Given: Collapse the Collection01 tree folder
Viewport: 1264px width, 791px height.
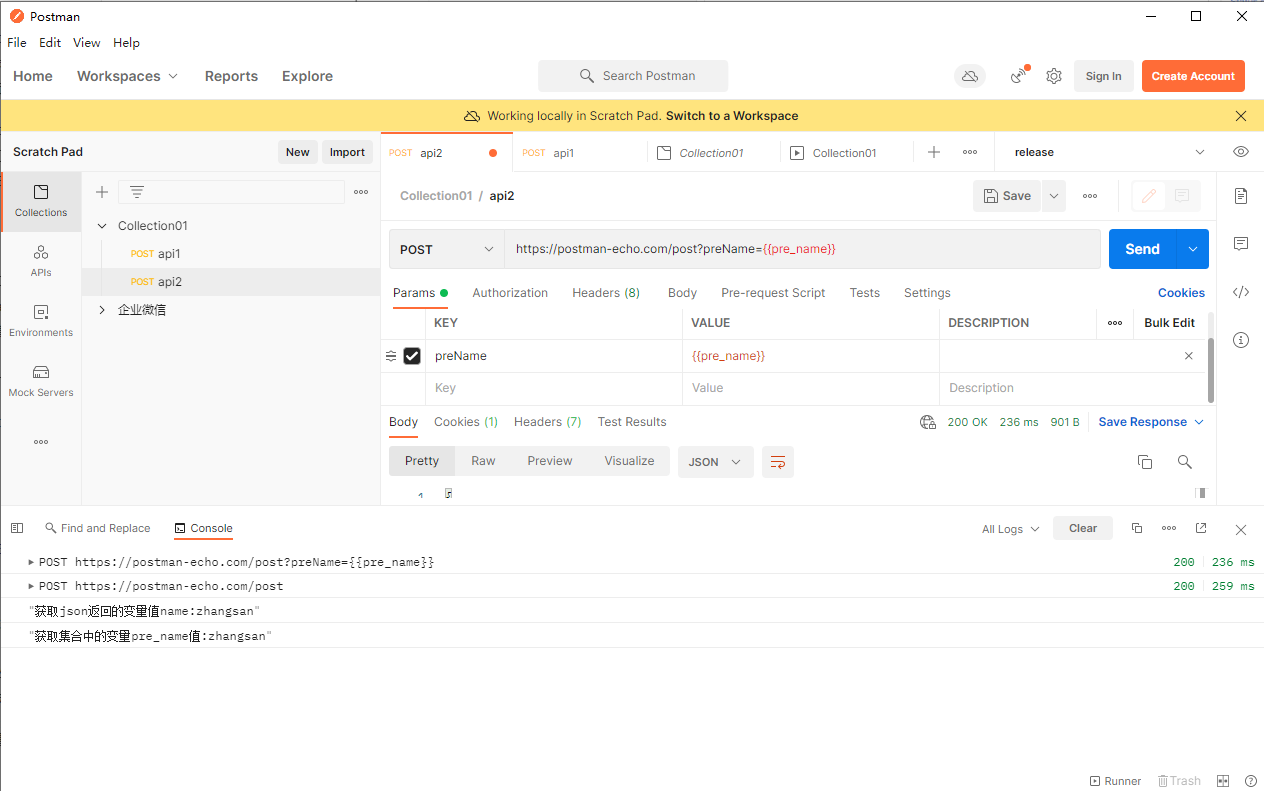Looking at the screenshot, I should click(x=102, y=226).
